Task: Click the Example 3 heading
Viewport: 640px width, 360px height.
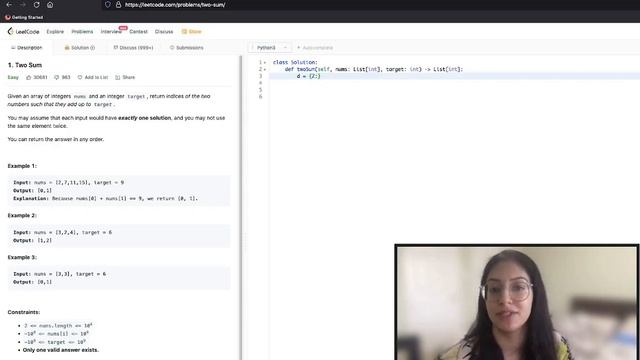Action: (22, 257)
